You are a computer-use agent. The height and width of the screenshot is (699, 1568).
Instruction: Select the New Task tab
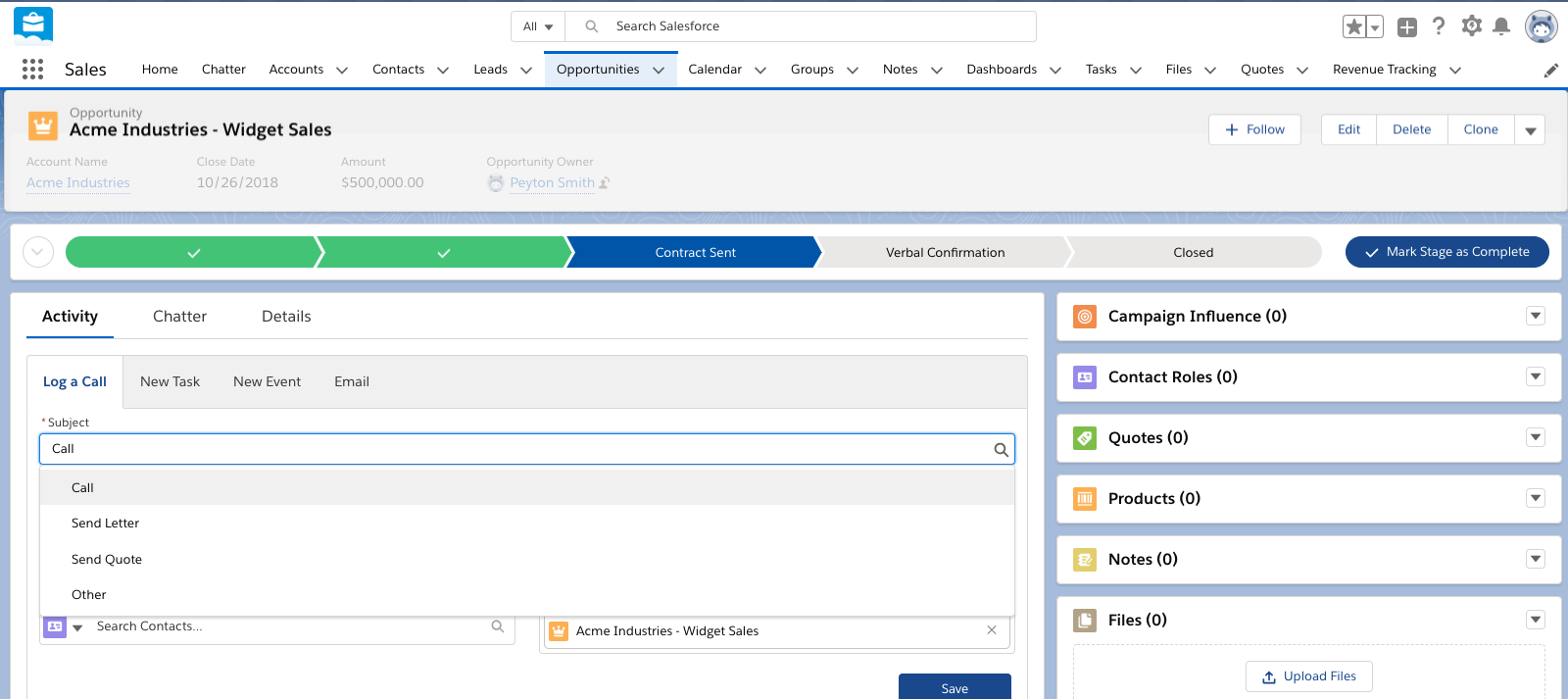tap(170, 382)
